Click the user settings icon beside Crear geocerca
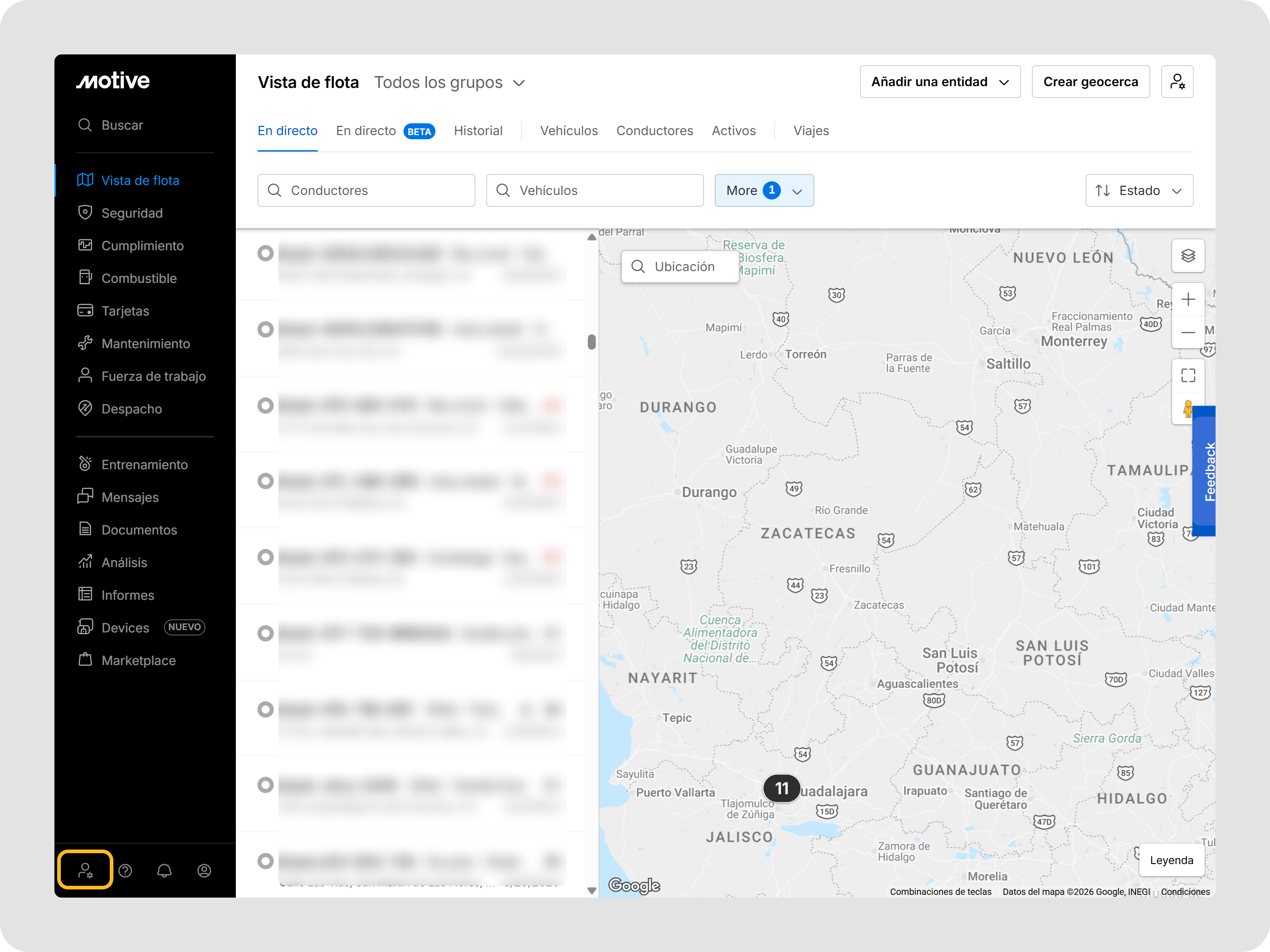The height and width of the screenshot is (952, 1270). (x=1177, y=82)
